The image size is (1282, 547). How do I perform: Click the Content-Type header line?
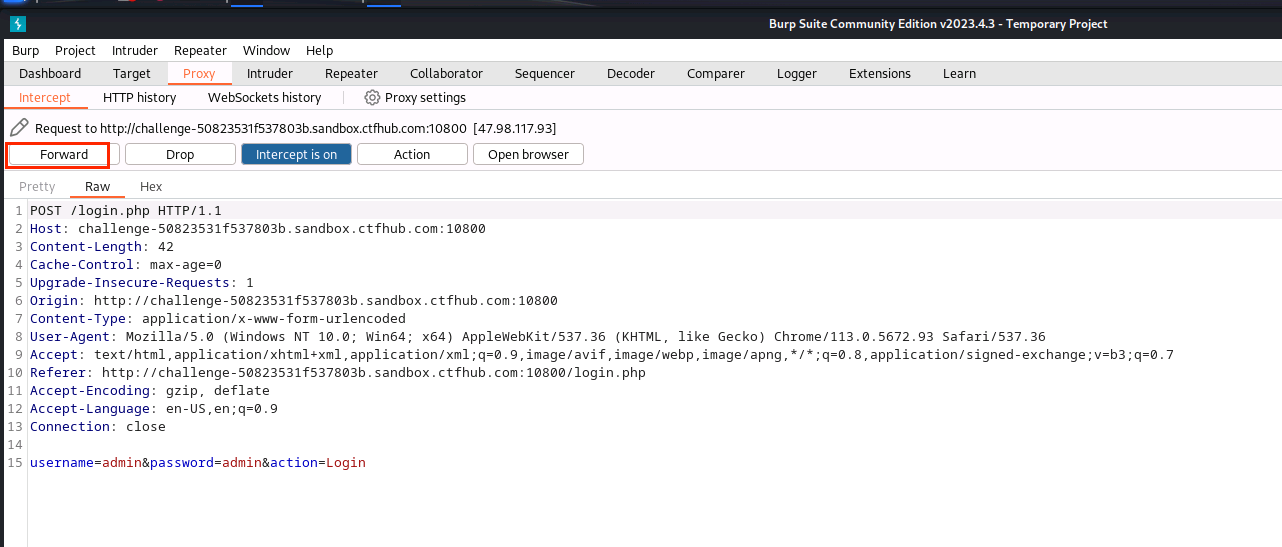click(x=218, y=318)
